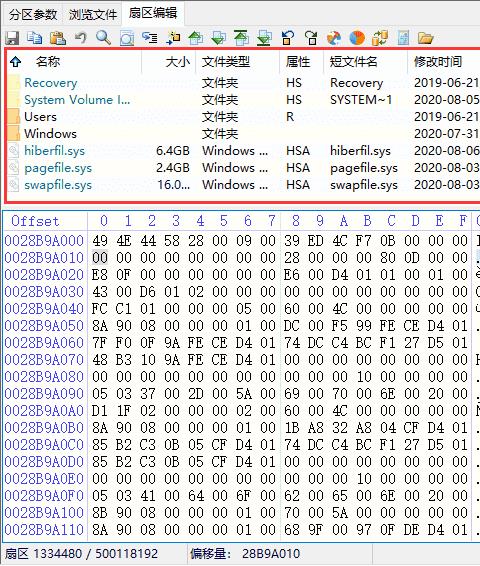Click the Undo arrow icon

coord(80,38)
